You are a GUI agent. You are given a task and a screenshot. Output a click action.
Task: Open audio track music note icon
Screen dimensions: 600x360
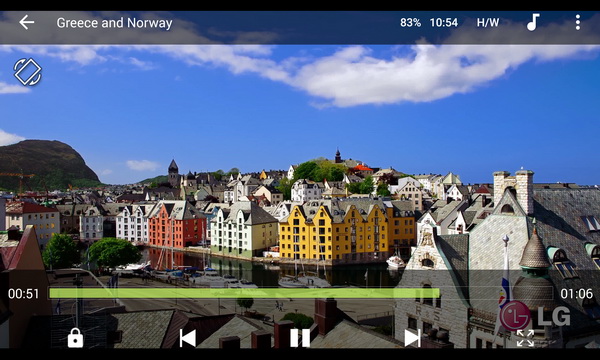coord(533,22)
